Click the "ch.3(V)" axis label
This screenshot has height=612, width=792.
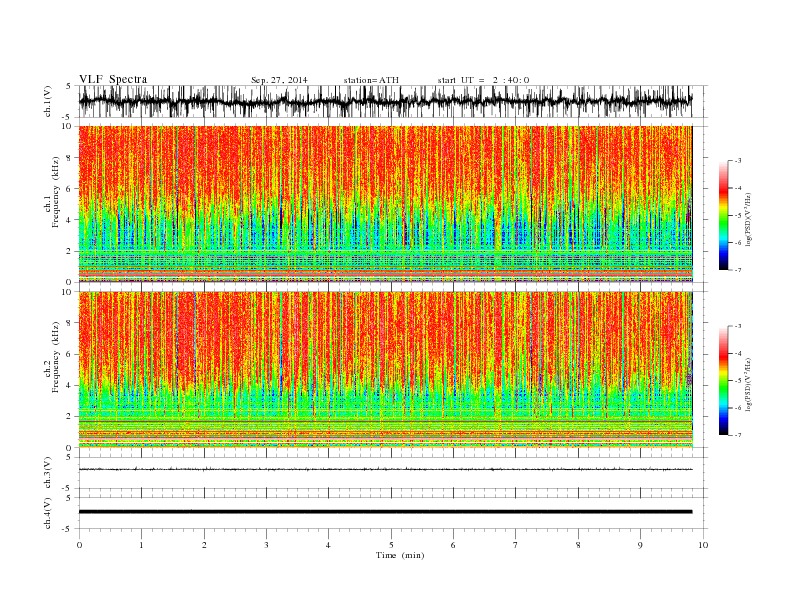pos(48,475)
